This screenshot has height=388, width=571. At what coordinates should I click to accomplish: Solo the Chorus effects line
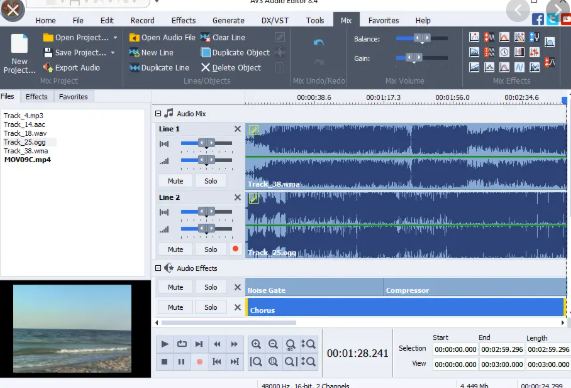pyautogui.click(x=210, y=307)
